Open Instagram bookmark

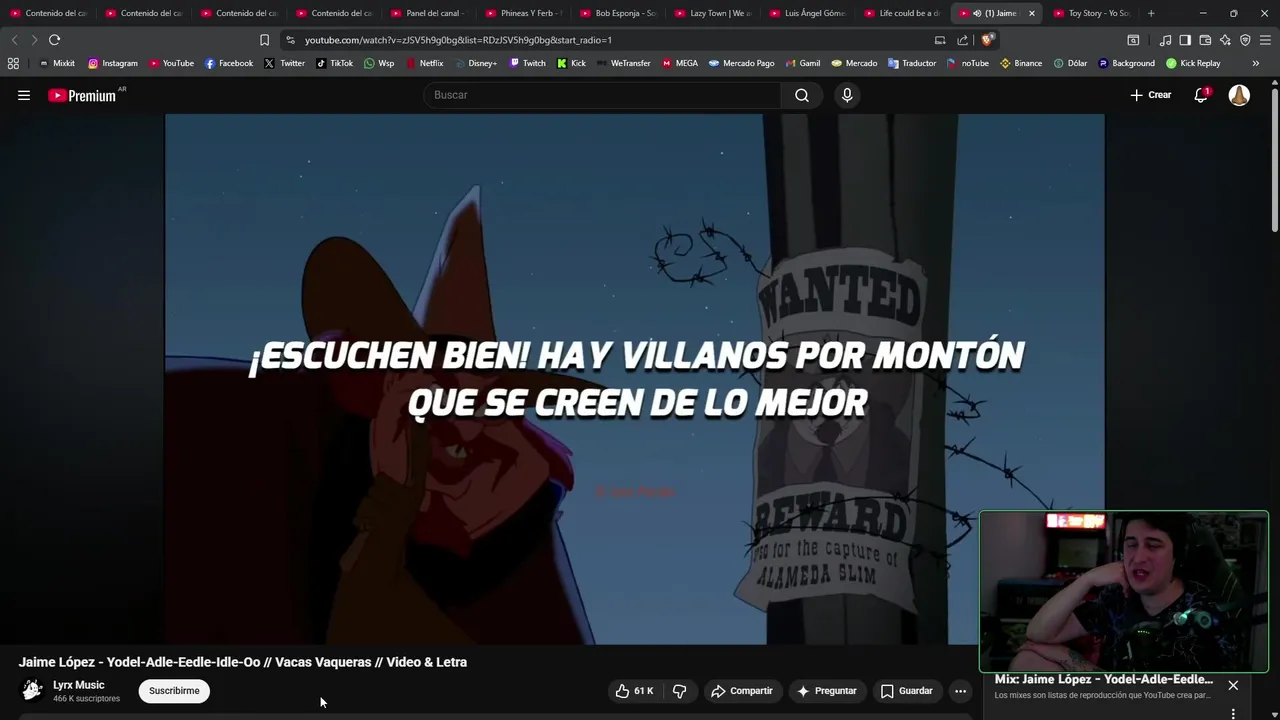tap(112, 63)
